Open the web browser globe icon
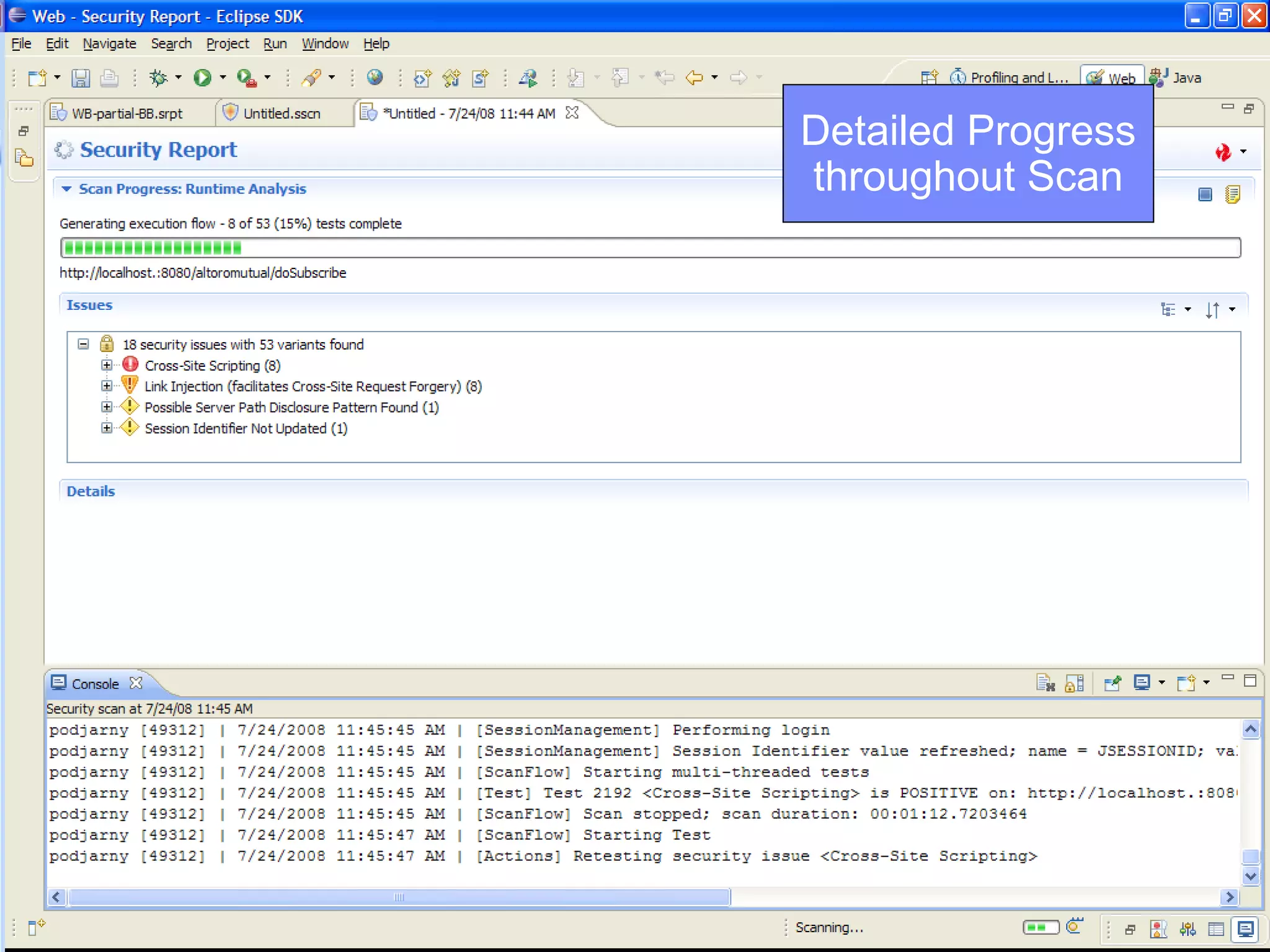 [x=375, y=78]
